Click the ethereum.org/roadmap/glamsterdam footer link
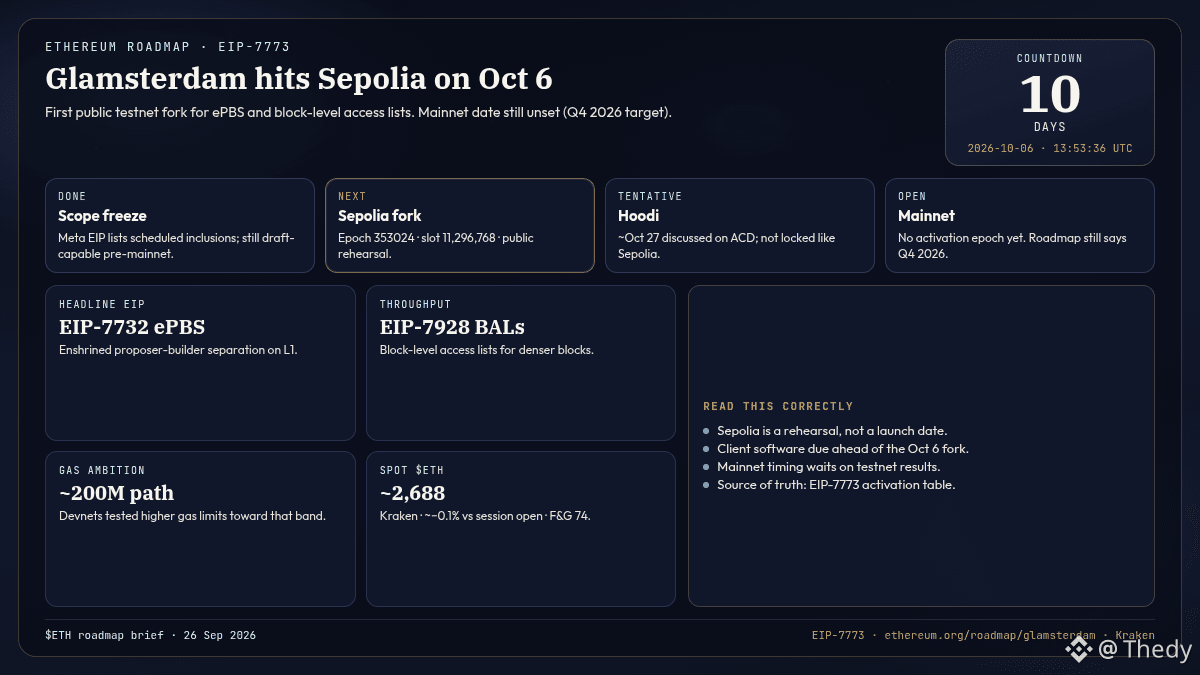Viewport: 1200px width, 675px height. (x=989, y=635)
